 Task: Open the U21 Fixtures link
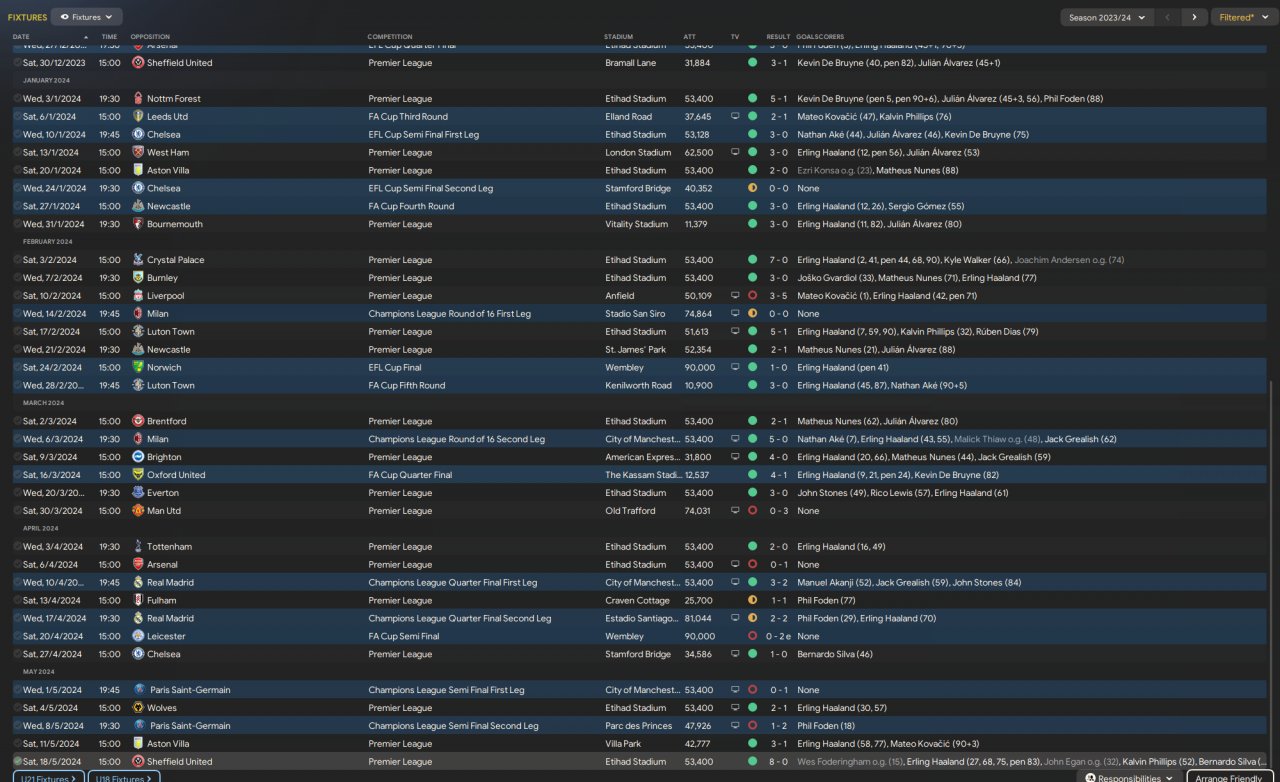[49, 778]
